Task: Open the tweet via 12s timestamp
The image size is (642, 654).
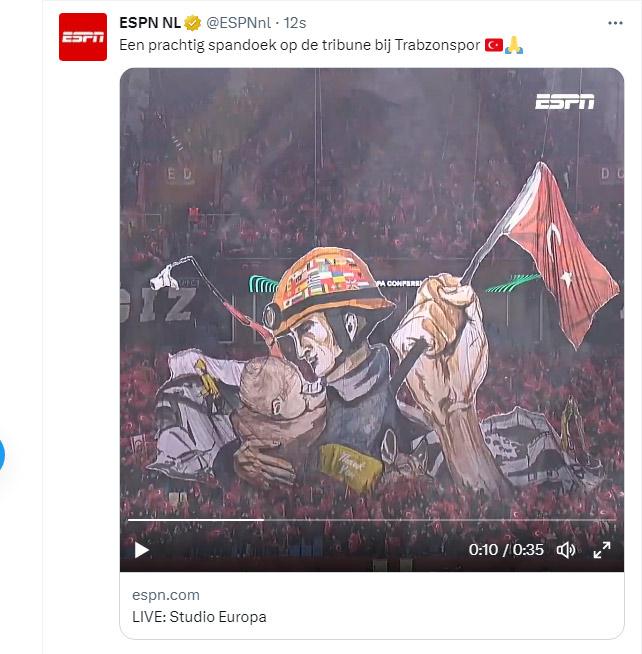Action: pos(295,23)
